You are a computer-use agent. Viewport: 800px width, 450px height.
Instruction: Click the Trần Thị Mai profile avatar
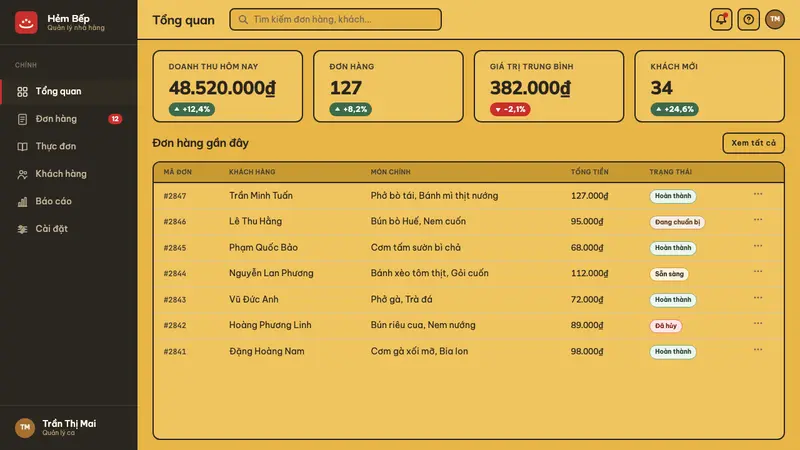25,428
